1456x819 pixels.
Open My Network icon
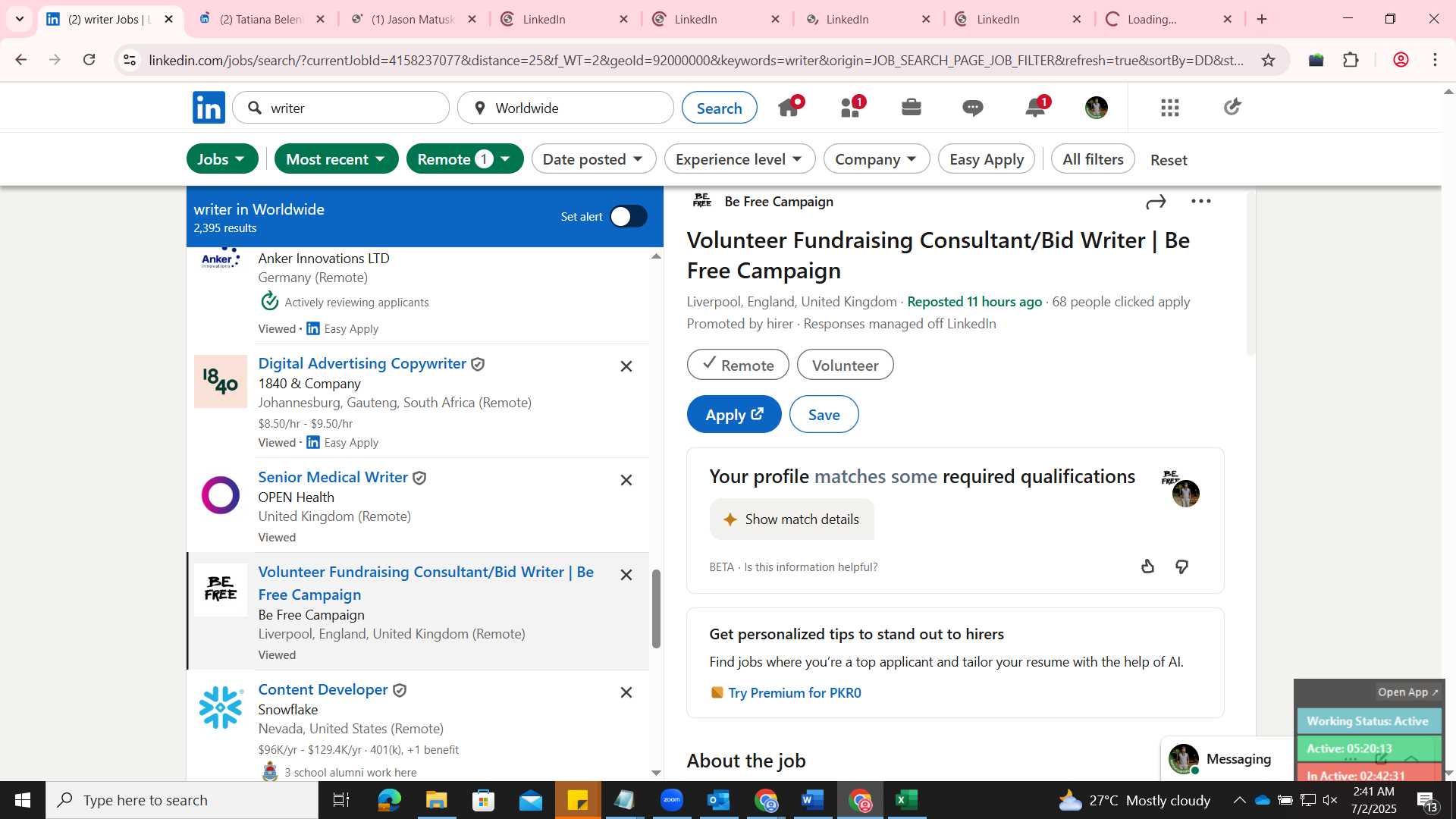pyautogui.click(x=852, y=107)
